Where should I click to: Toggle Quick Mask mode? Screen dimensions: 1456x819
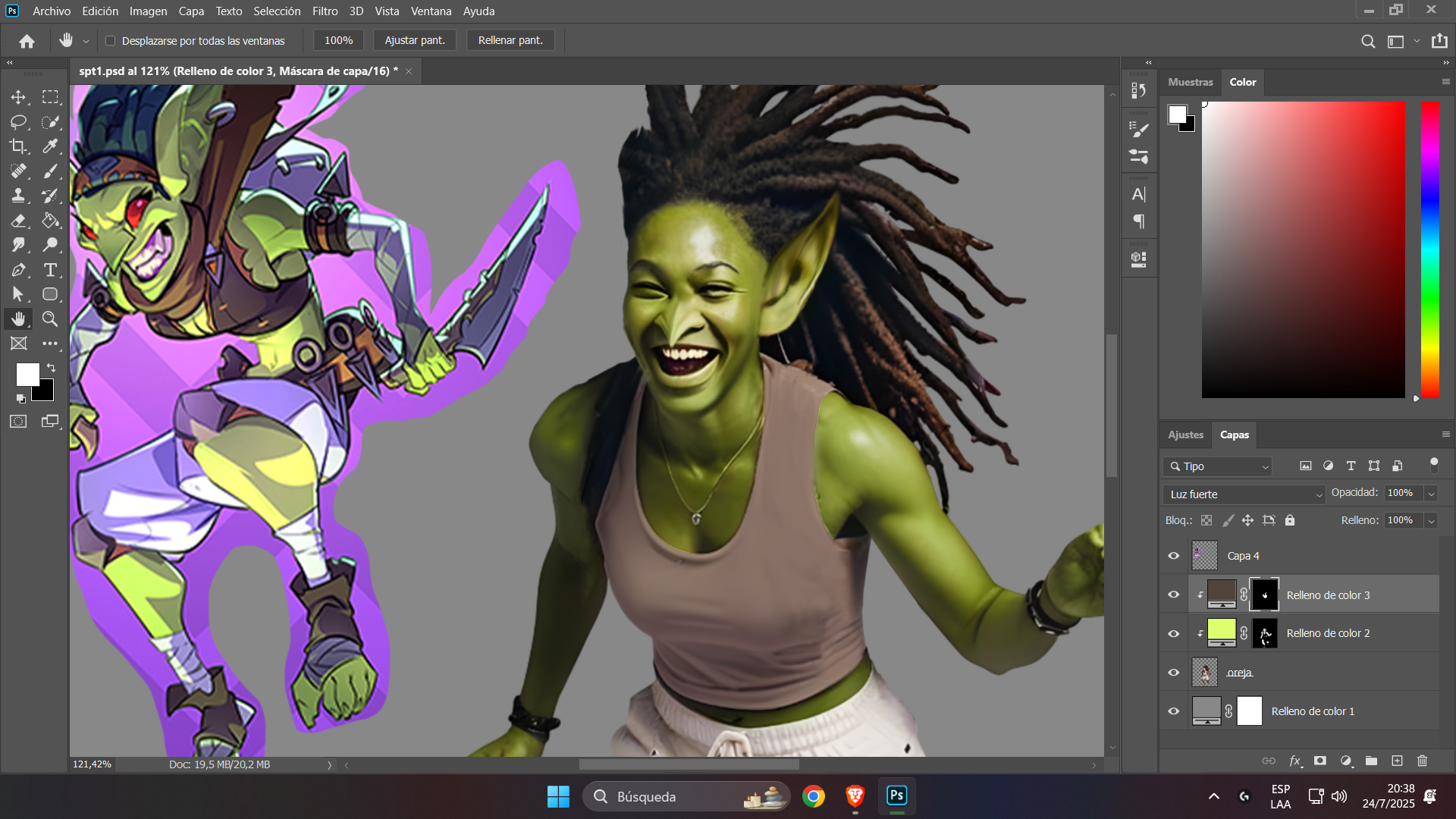click(x=18, y=422)
